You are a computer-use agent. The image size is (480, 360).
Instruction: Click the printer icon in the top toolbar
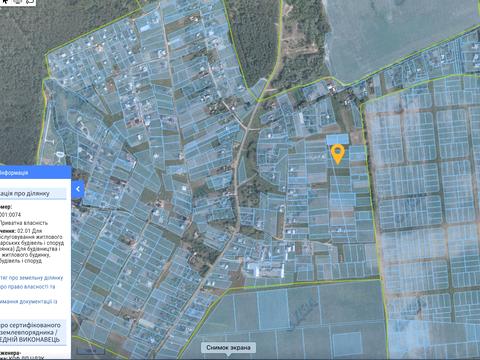point(18,2)
